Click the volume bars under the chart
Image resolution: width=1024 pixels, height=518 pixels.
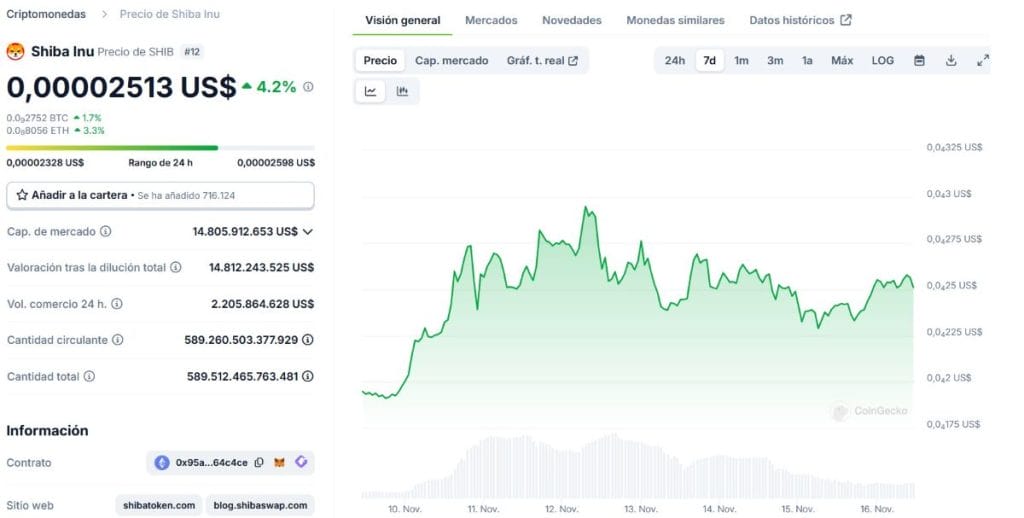[638, 467]
